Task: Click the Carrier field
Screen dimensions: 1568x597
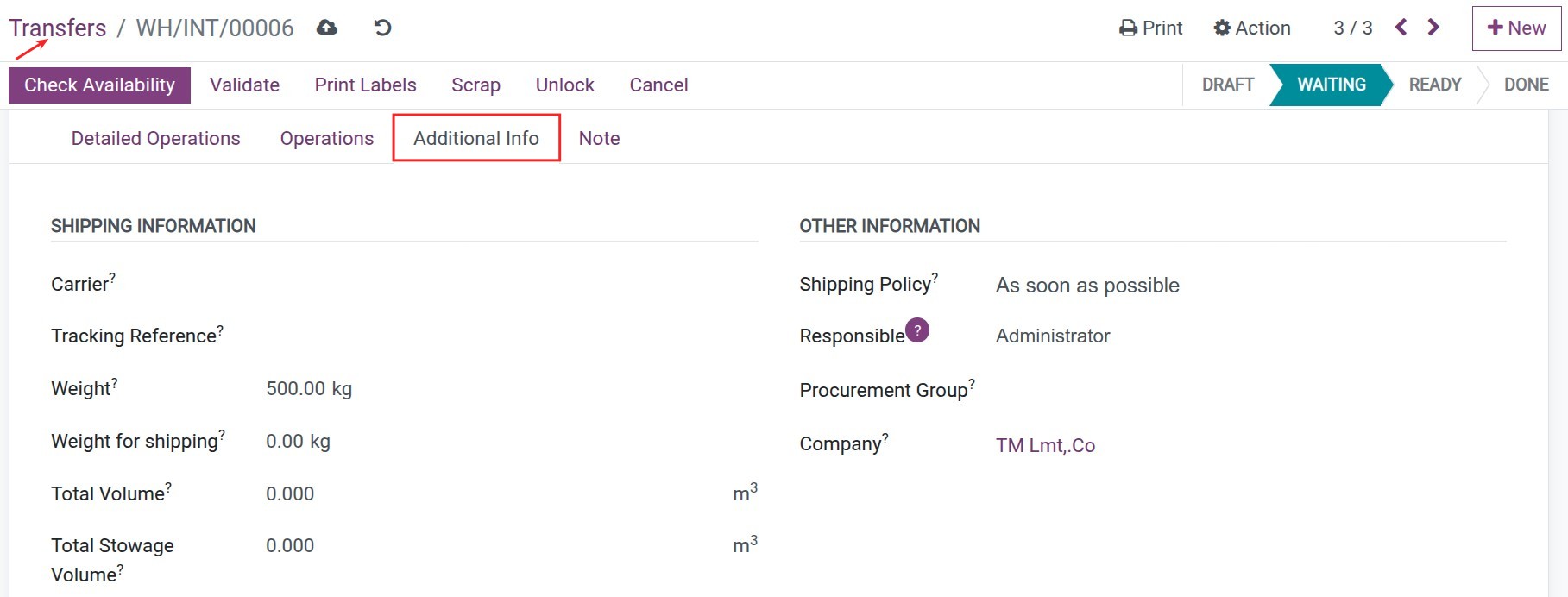Action: coord(512,285)
